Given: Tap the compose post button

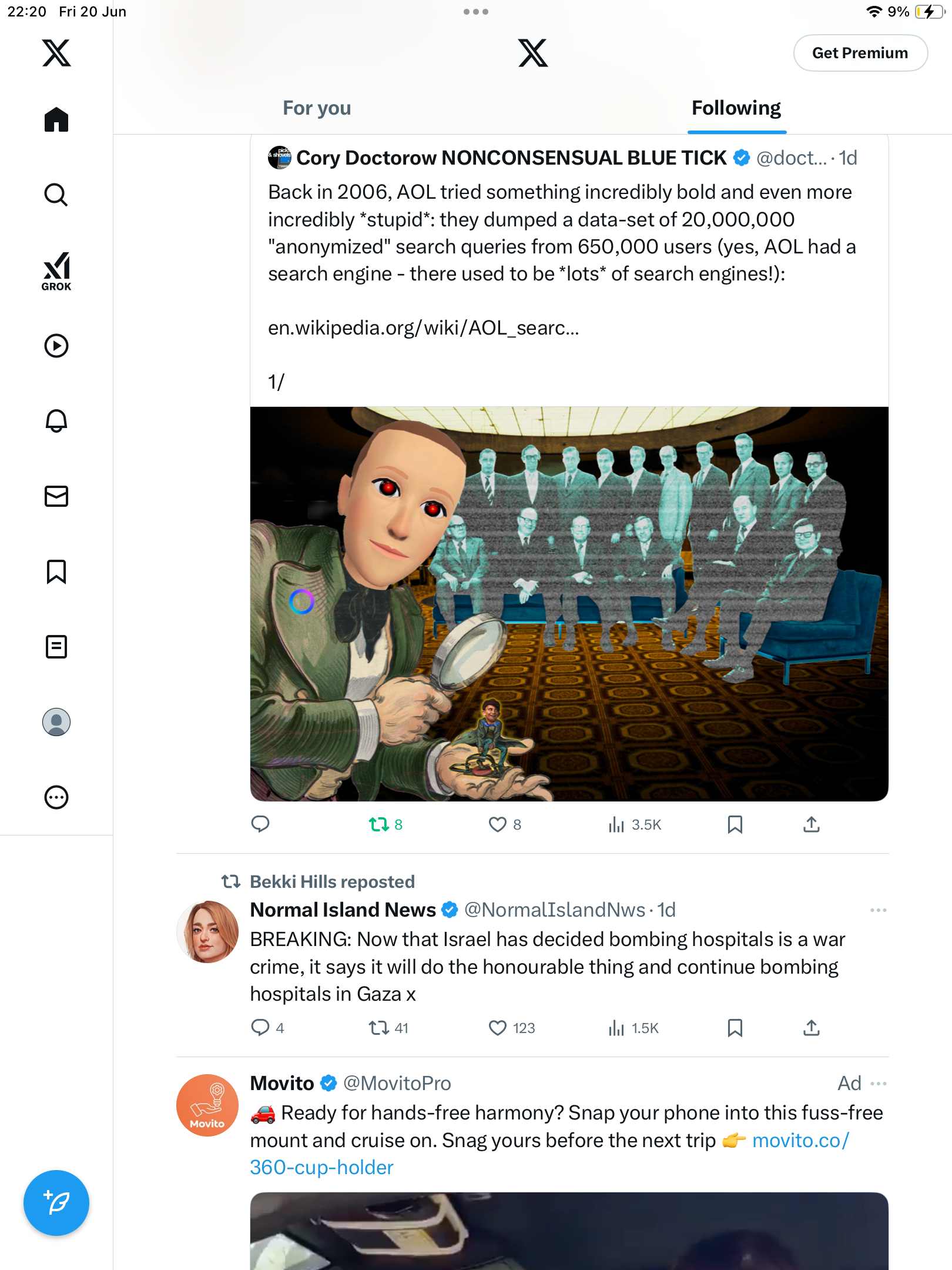Looking at the screenshot, I should click(56, 1203).
